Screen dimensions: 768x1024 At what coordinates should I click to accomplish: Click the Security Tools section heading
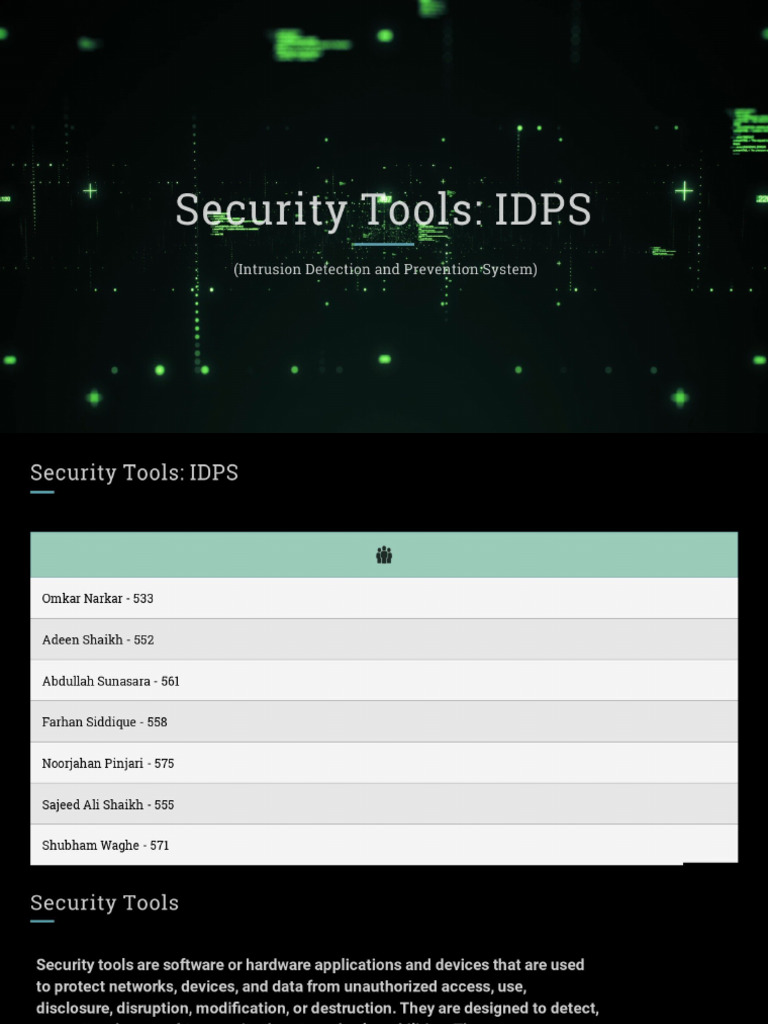coord(104,903)
